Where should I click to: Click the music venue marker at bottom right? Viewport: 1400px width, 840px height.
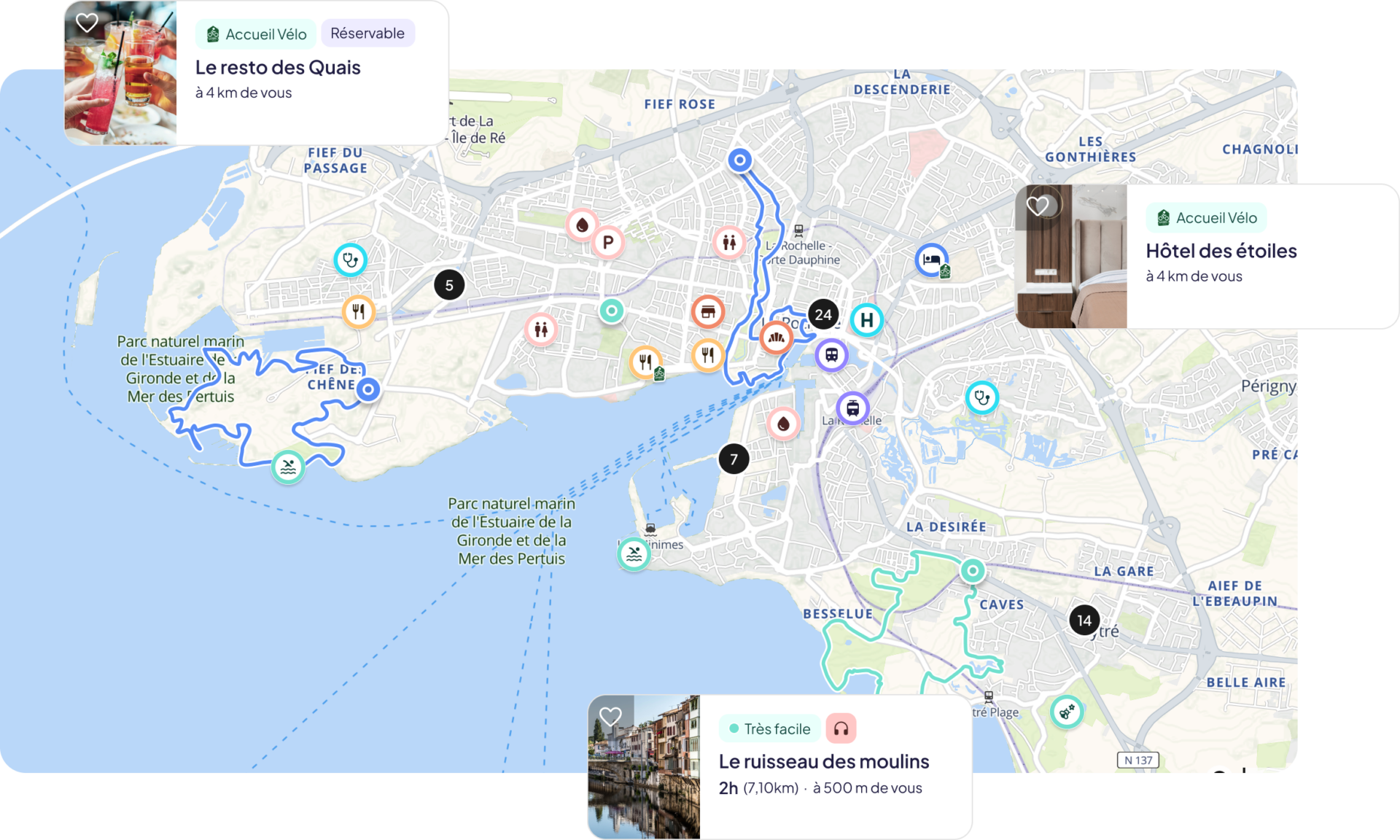point(1066,711)
